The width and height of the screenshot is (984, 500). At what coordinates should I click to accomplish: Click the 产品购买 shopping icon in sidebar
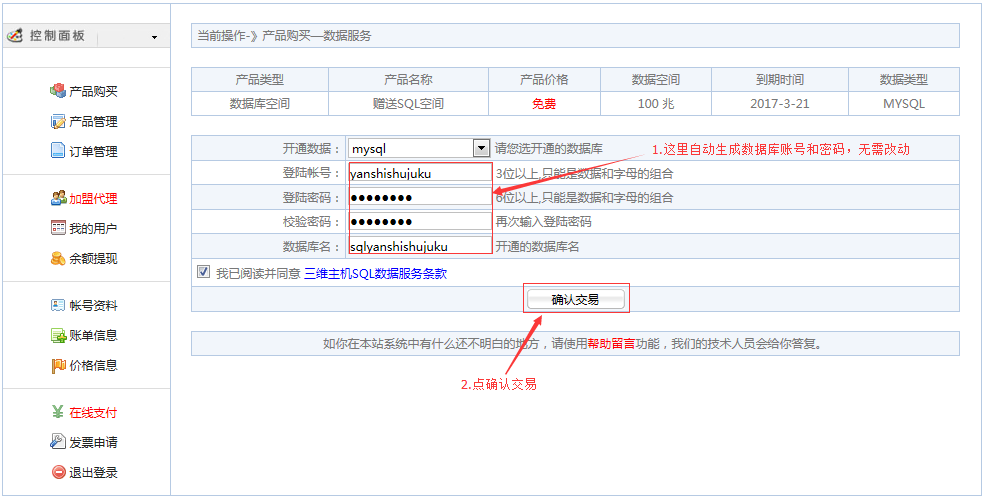(x=58, y=91)
